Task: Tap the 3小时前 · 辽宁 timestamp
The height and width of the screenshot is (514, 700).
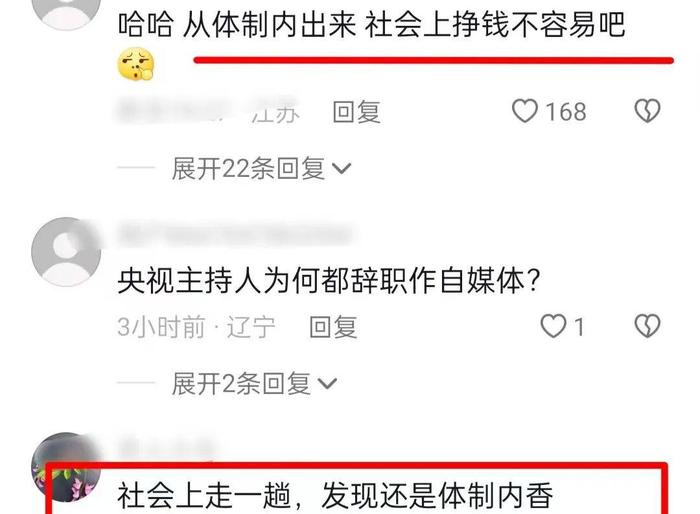Action: [x=196, y=327]
